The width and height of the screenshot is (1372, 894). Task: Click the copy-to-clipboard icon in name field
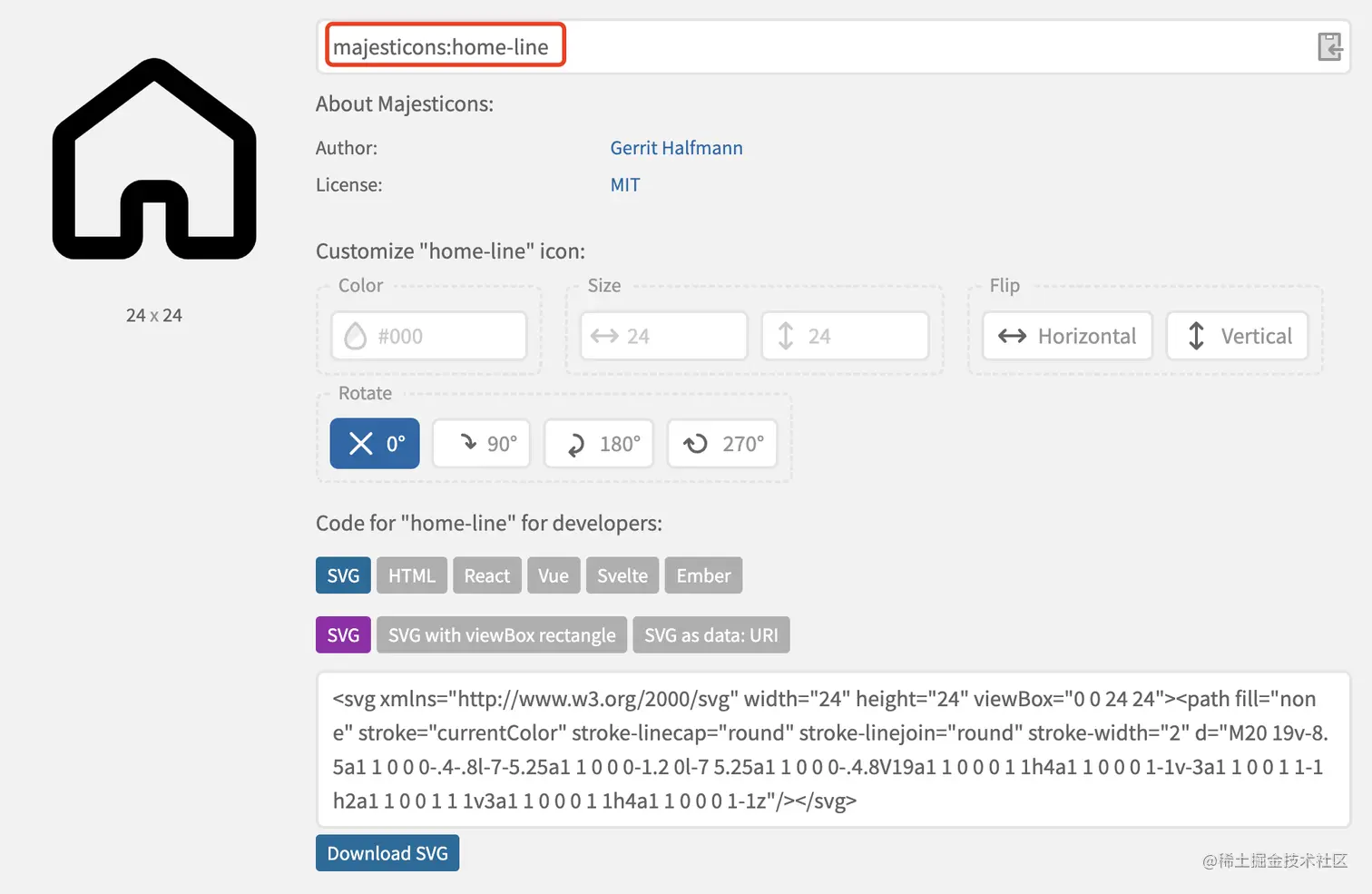pyautogui.click(x=1329, y=46)
